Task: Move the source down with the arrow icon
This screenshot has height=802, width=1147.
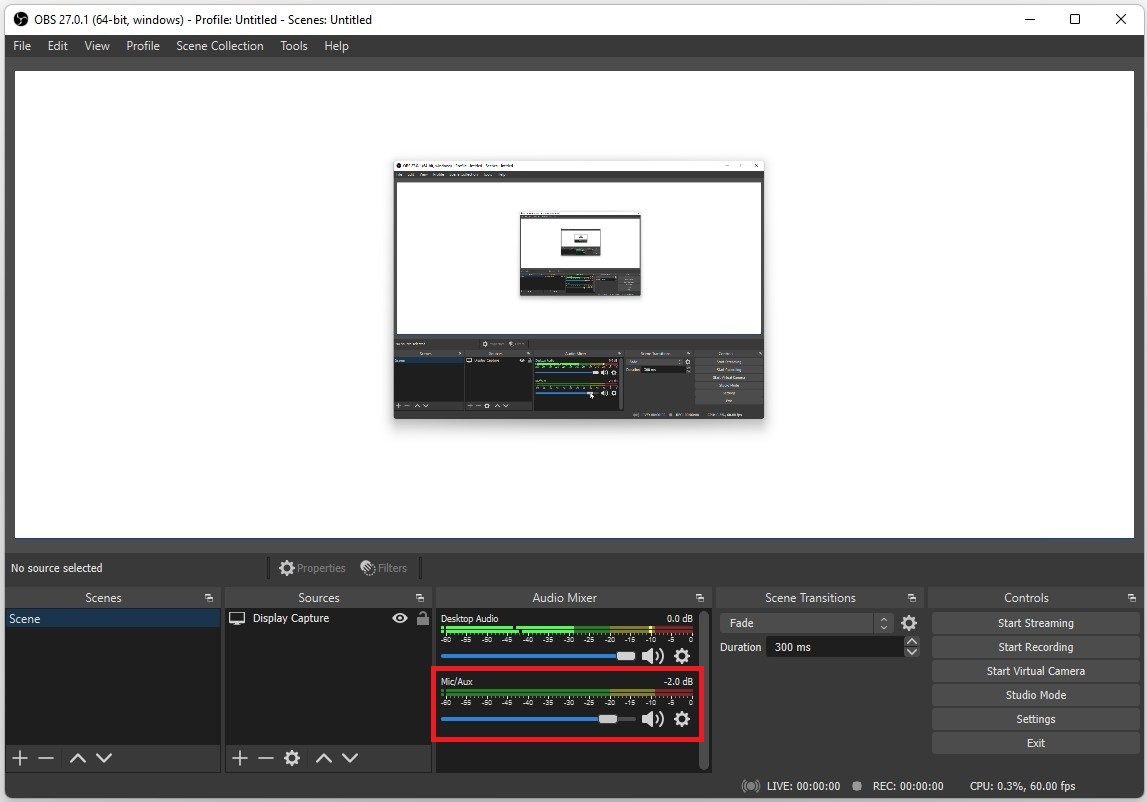Action: pos(350,758)
